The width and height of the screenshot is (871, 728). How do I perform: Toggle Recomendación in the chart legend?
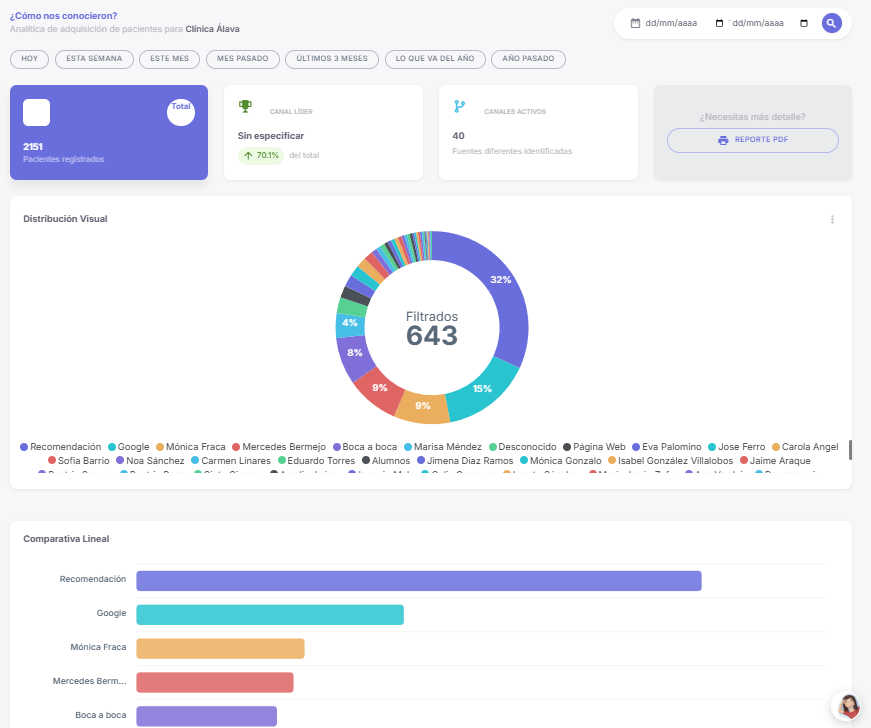coord(61,447)
